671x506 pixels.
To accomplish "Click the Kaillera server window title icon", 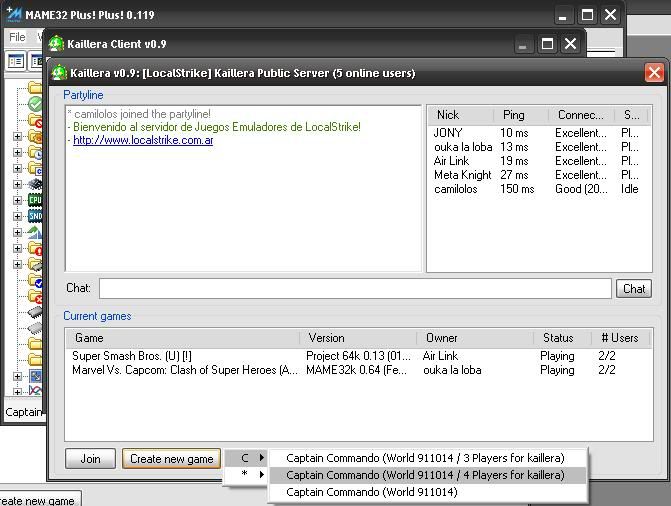I will click(x=59, y=73).
